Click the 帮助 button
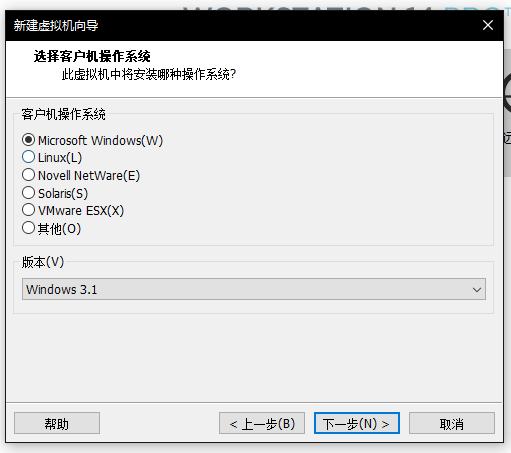Viewport: 511px width, 453px height. (x=57, y=423)
